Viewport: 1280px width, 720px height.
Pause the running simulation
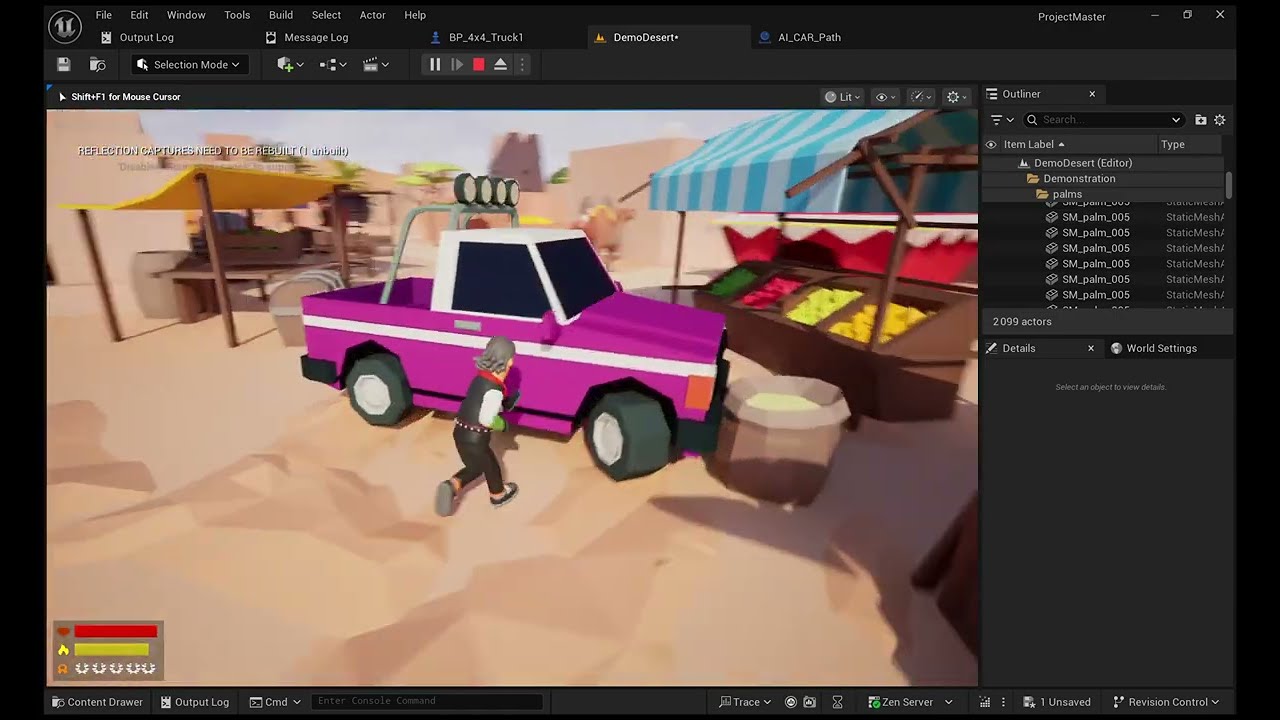tap(435, 65)
